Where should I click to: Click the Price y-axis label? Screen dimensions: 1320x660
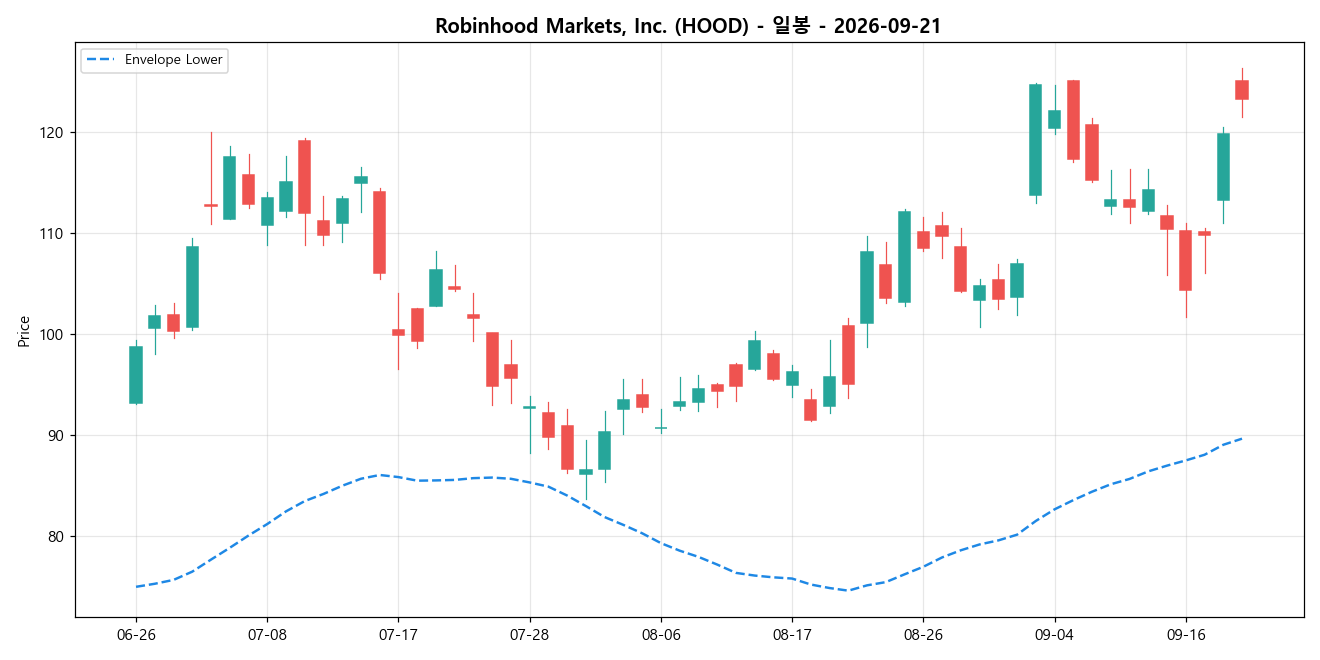click(x=24, y=330)
